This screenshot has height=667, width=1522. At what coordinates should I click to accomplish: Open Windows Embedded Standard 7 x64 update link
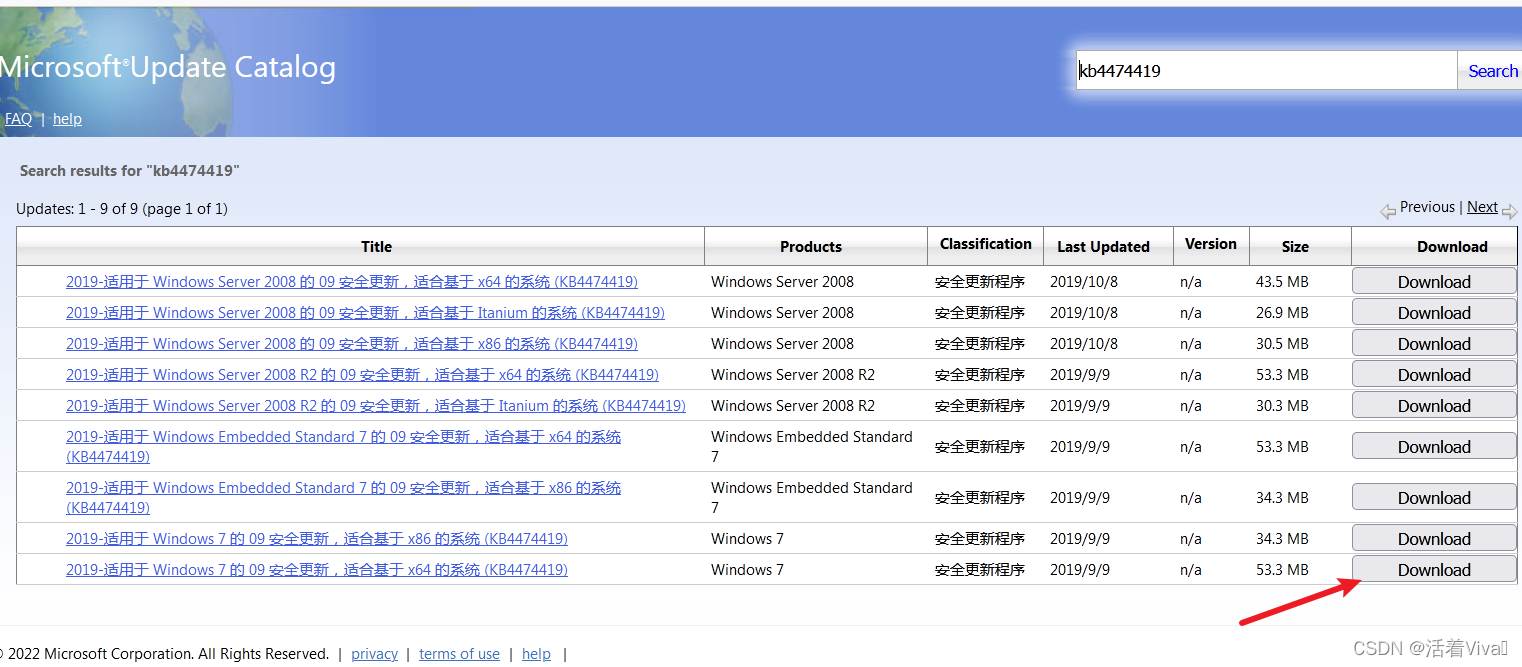click(343, 447)
